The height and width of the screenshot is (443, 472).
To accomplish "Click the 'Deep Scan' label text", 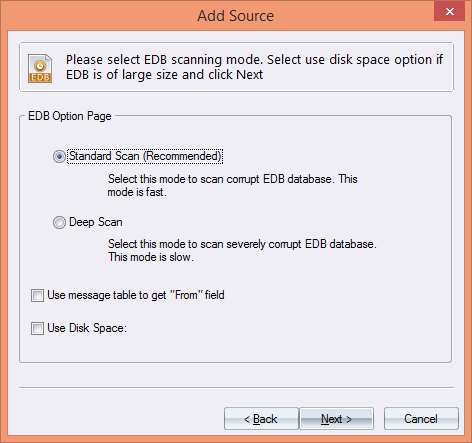I will [96, 222].
